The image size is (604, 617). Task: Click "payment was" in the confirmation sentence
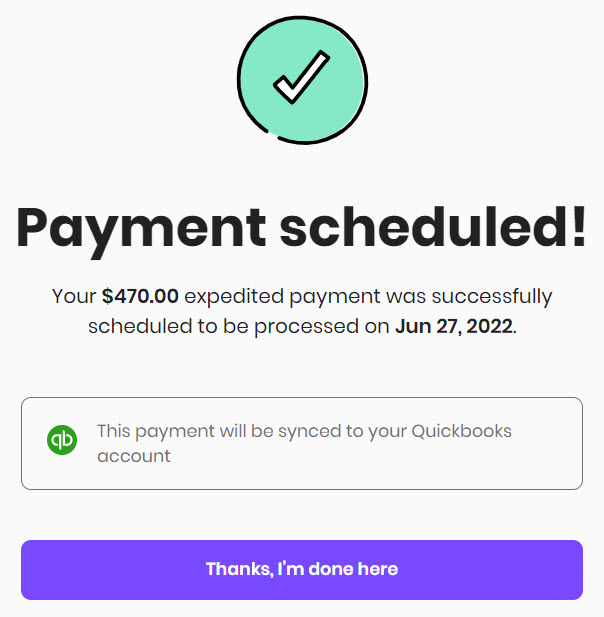tap(357, 297)
